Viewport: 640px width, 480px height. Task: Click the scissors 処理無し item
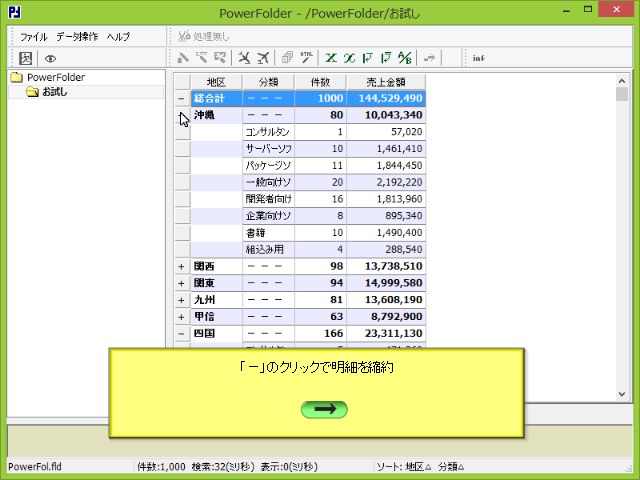[203, 37]
